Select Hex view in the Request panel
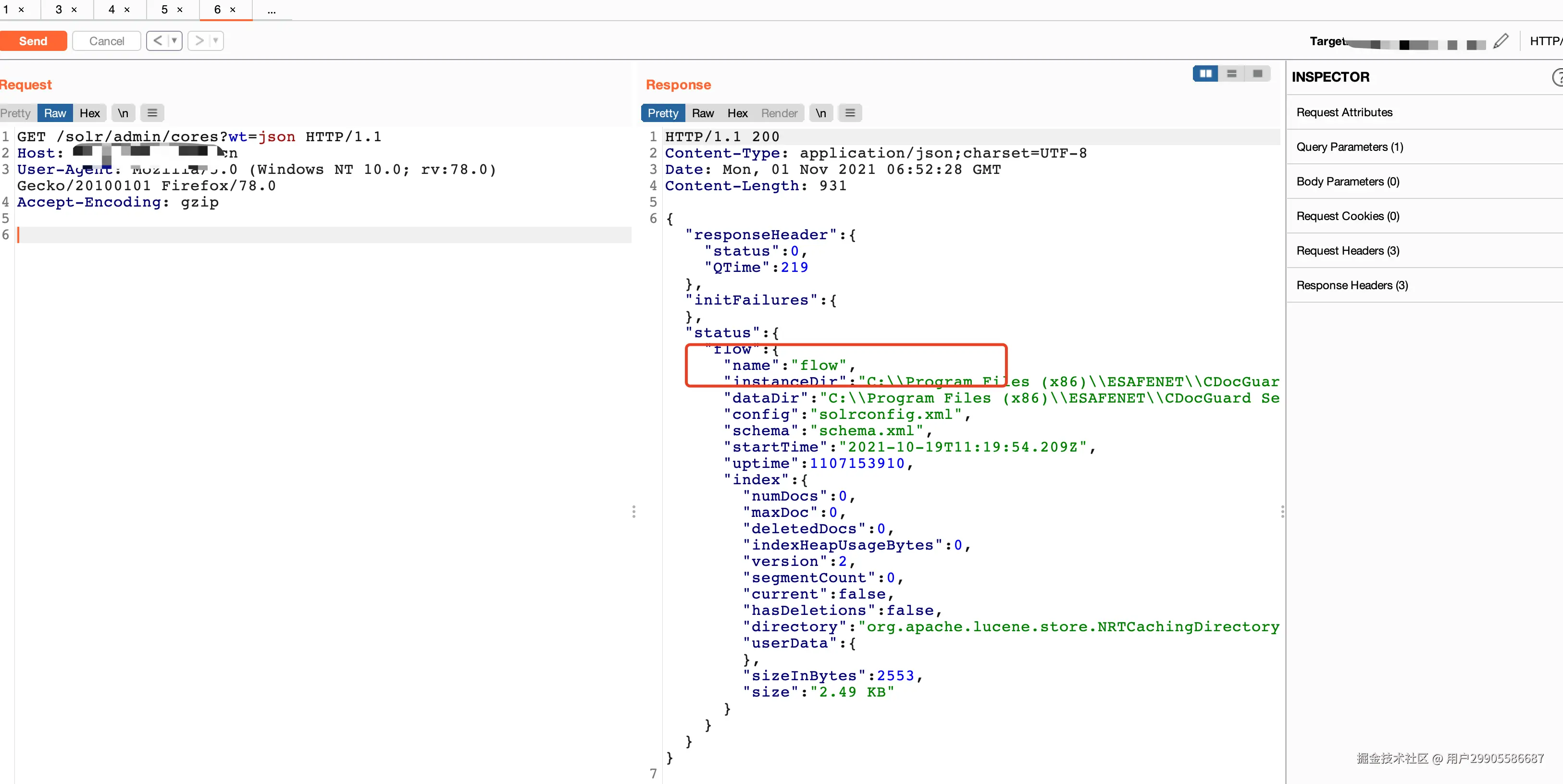The image size is (1563, 784). tap(89, 113)
